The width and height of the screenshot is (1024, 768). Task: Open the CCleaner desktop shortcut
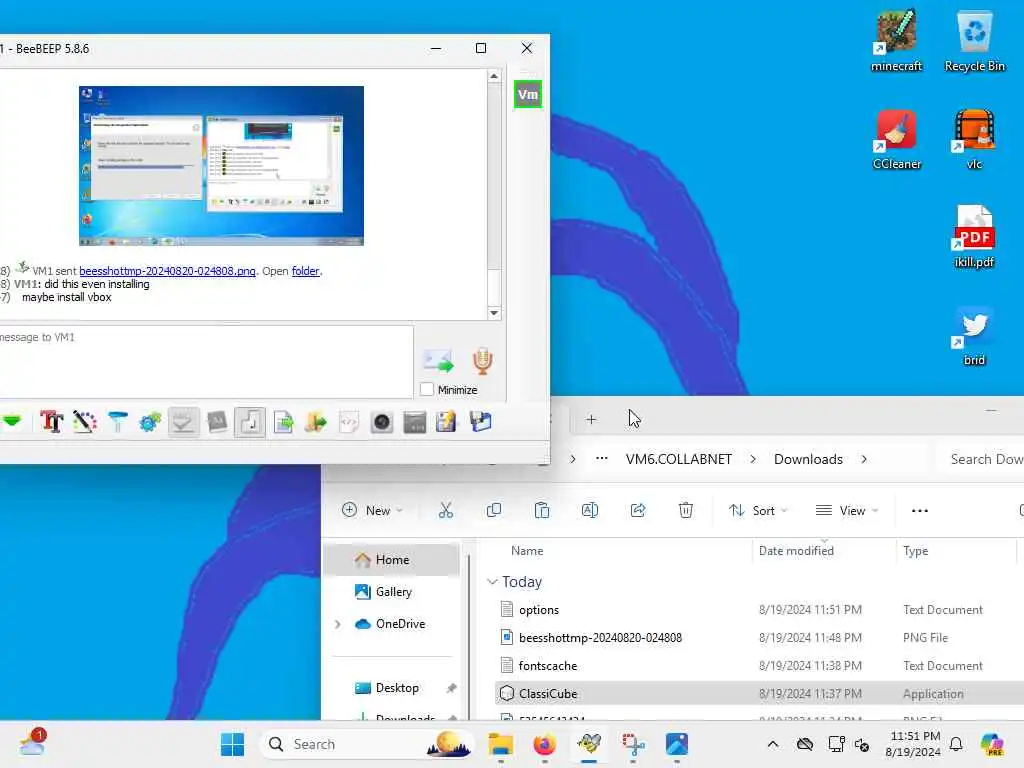pos(896,139)
